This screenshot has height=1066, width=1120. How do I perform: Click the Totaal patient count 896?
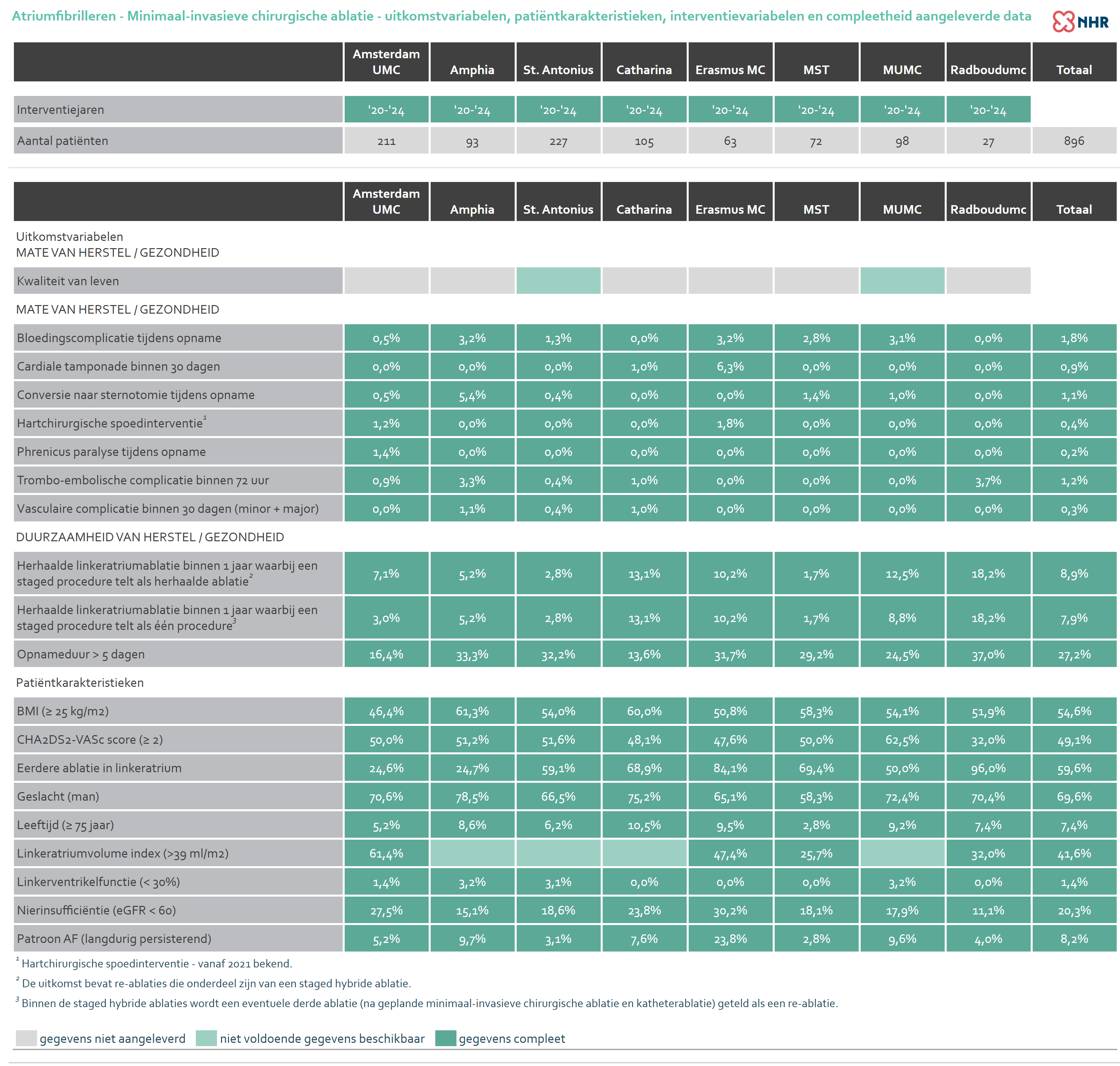(x=1073, y=141)
